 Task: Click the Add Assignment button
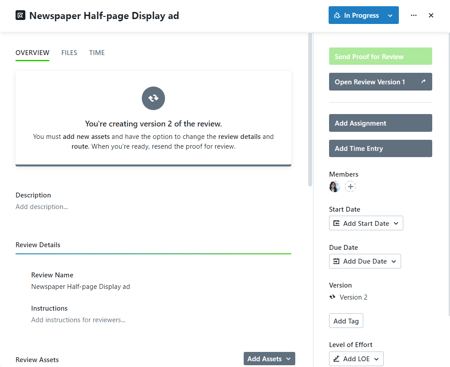tap(380, 123)
